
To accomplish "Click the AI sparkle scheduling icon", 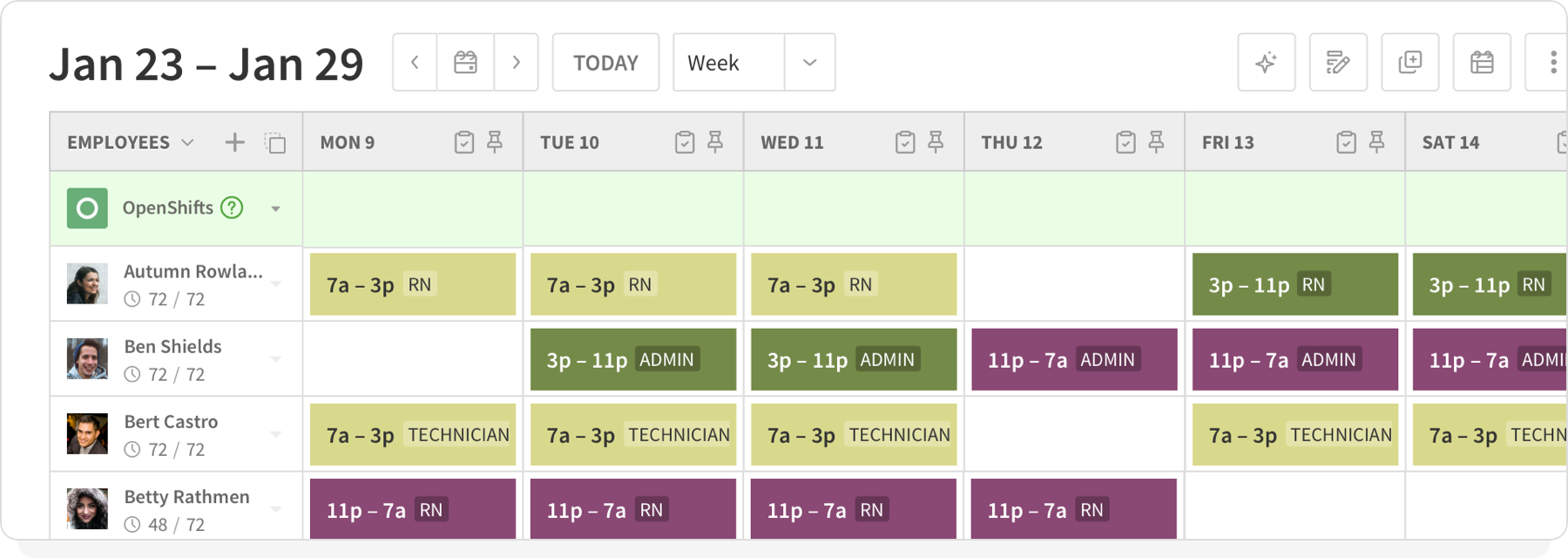I will click(1265, 62).
